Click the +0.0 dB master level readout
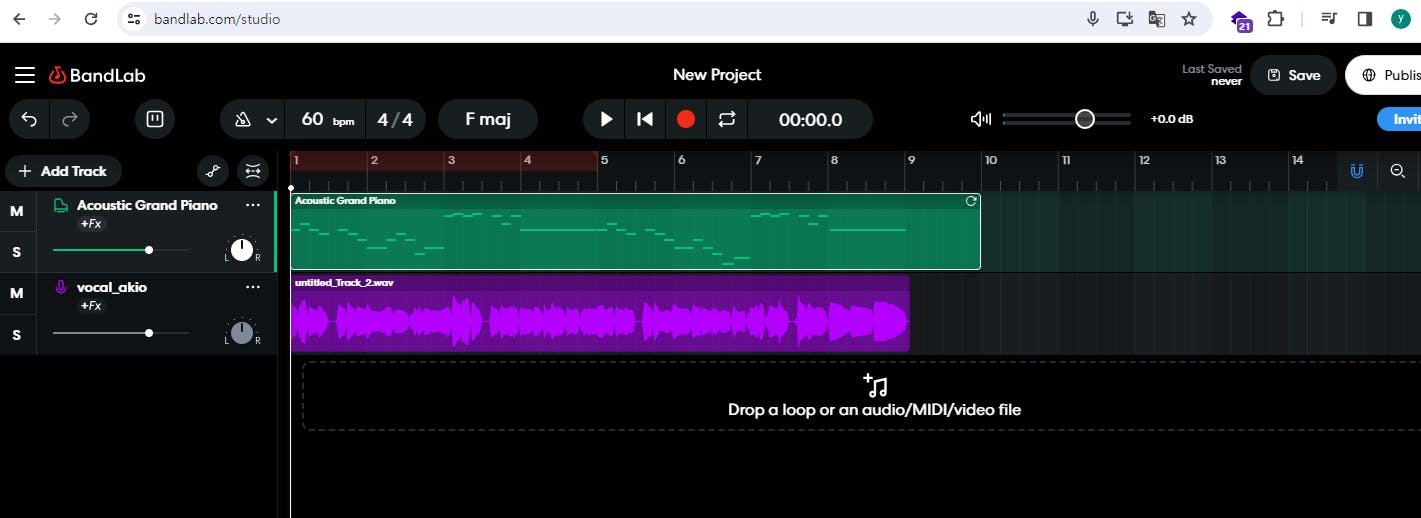 (x=1171, y=119)
